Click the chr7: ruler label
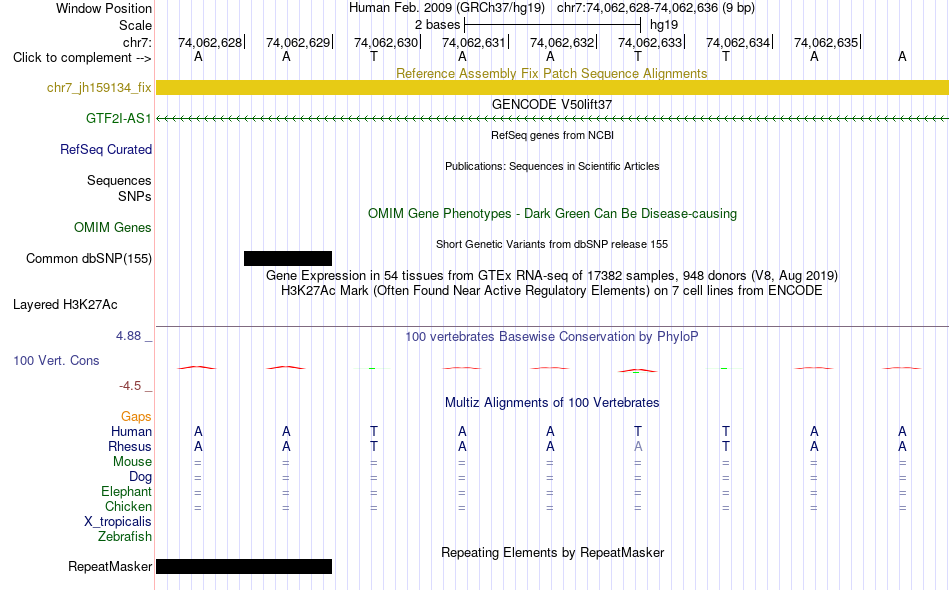The image size is (950, 590). pos(137,42)
